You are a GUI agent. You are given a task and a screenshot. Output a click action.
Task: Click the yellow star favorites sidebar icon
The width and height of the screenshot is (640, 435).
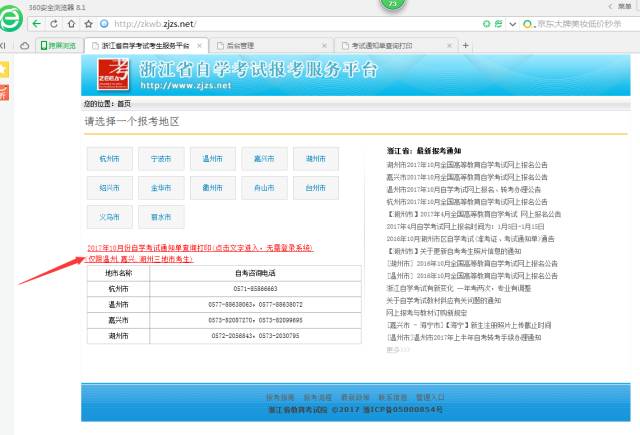(x=4, y=69)
